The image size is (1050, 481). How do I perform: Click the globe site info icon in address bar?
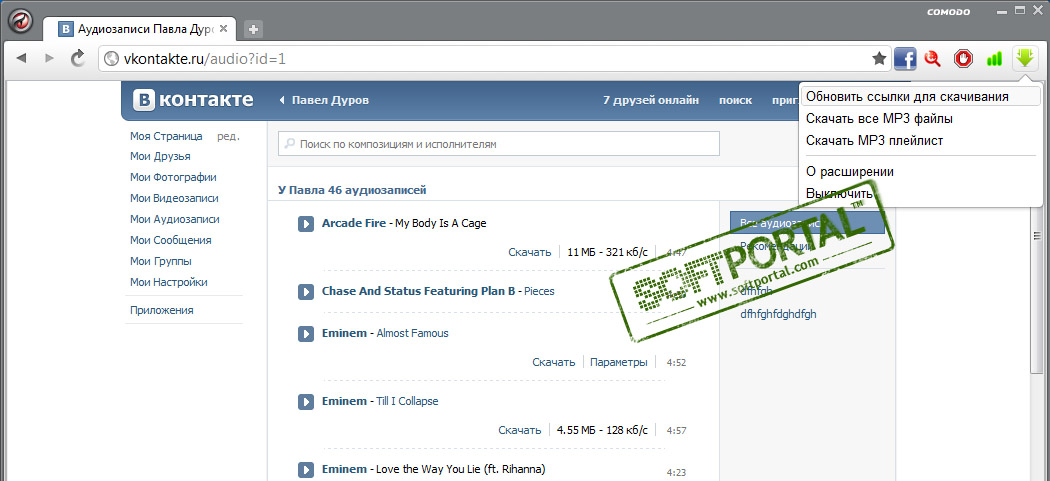[111, 59]
